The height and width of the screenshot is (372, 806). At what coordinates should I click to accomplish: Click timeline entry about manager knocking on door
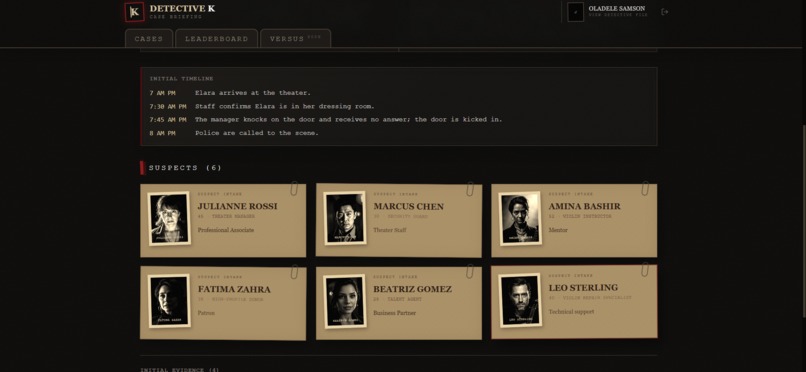pos(348,120)
